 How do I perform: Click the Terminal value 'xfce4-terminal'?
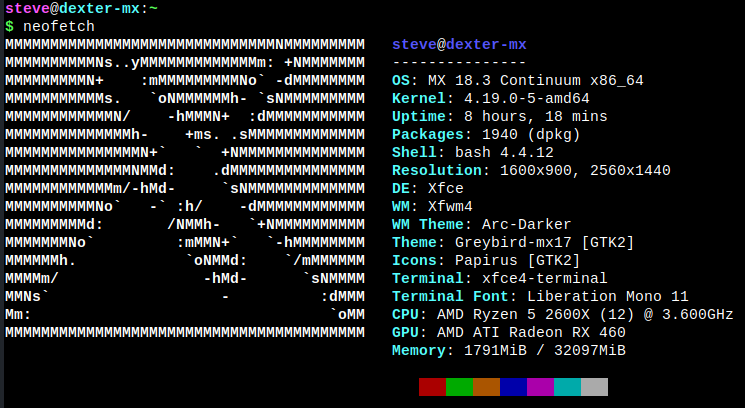(x=545, y=278)
